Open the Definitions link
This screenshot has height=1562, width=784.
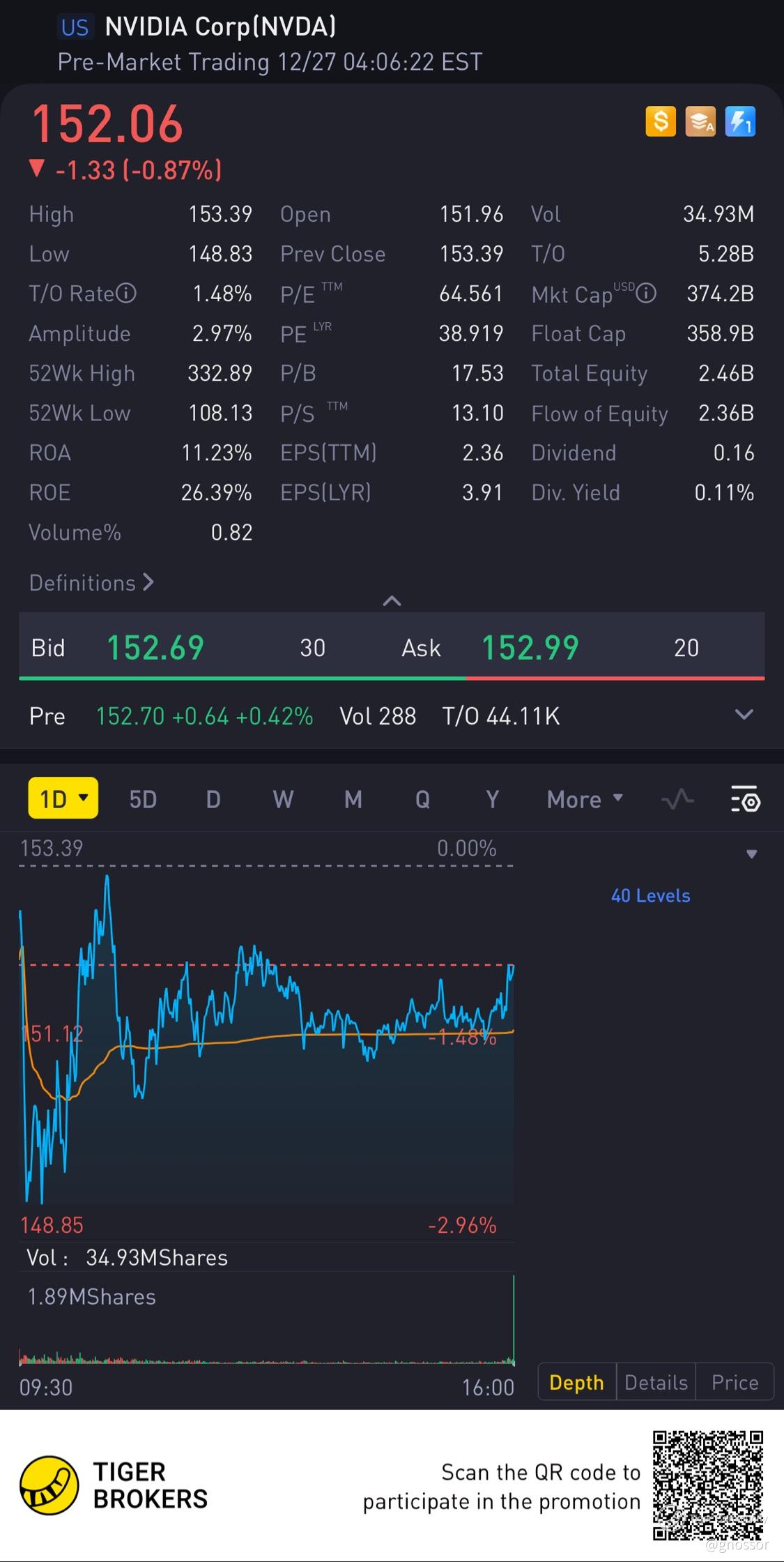tap(91, 583)
